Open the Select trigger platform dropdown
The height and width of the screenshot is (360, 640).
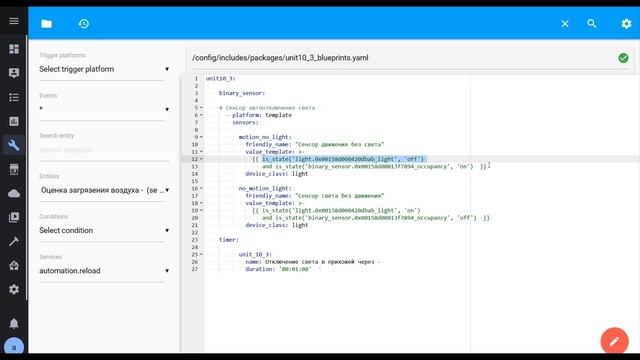(104, 69)
